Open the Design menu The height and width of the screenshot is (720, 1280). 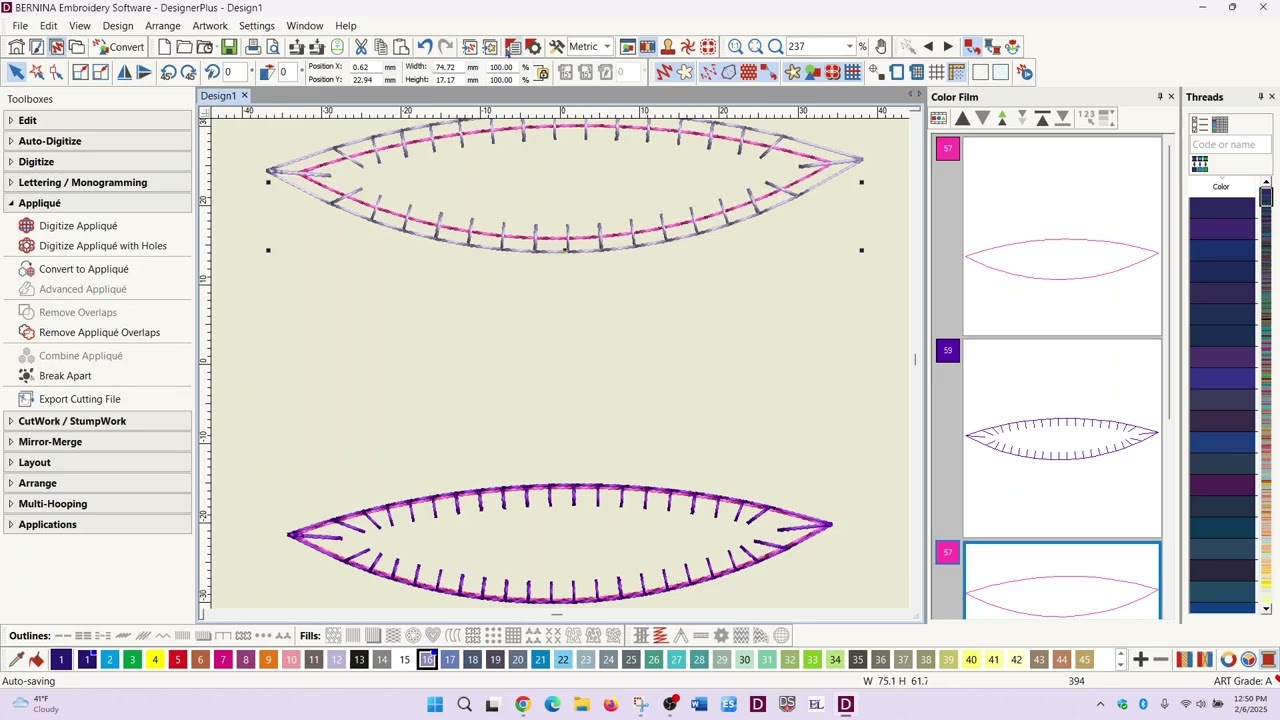(x=118, y=26)
